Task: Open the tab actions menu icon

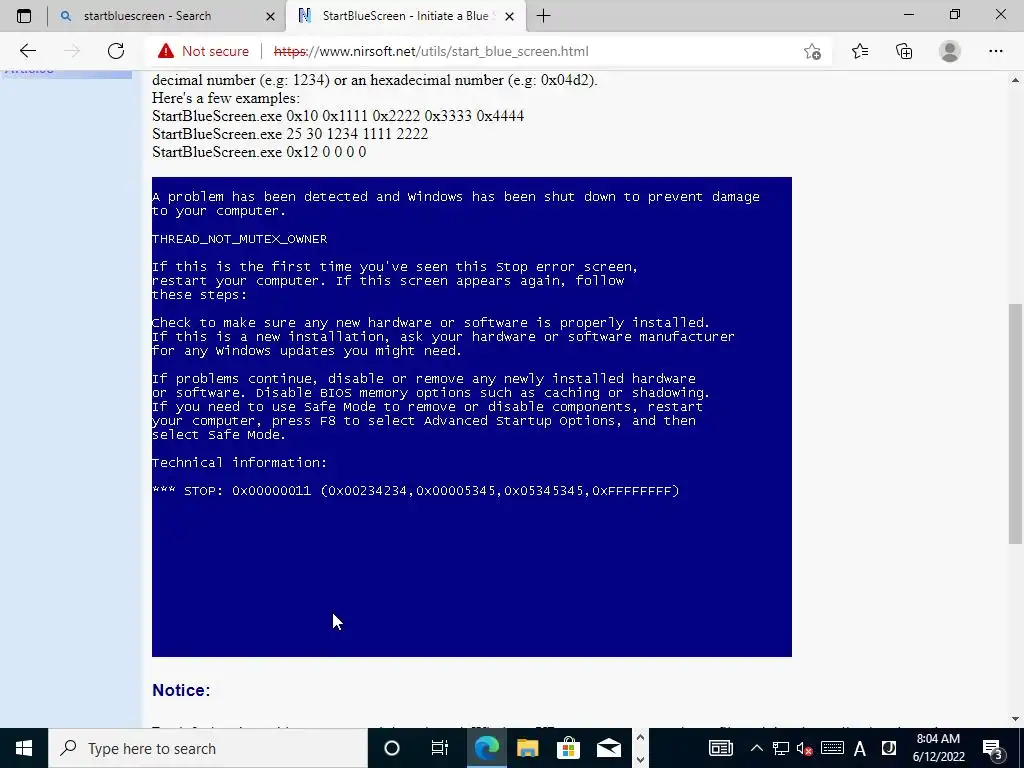Action: click(24, 16)
